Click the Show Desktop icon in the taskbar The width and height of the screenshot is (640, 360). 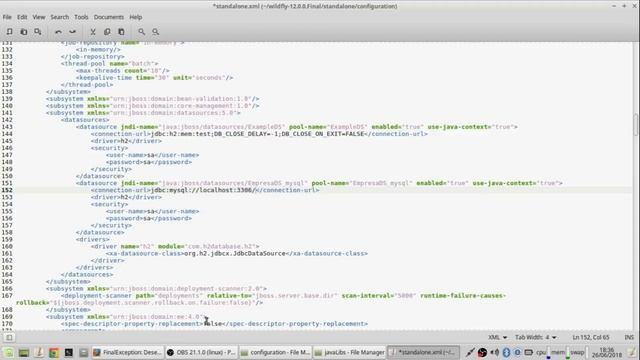pyautogui.click(x=24, y=352)
